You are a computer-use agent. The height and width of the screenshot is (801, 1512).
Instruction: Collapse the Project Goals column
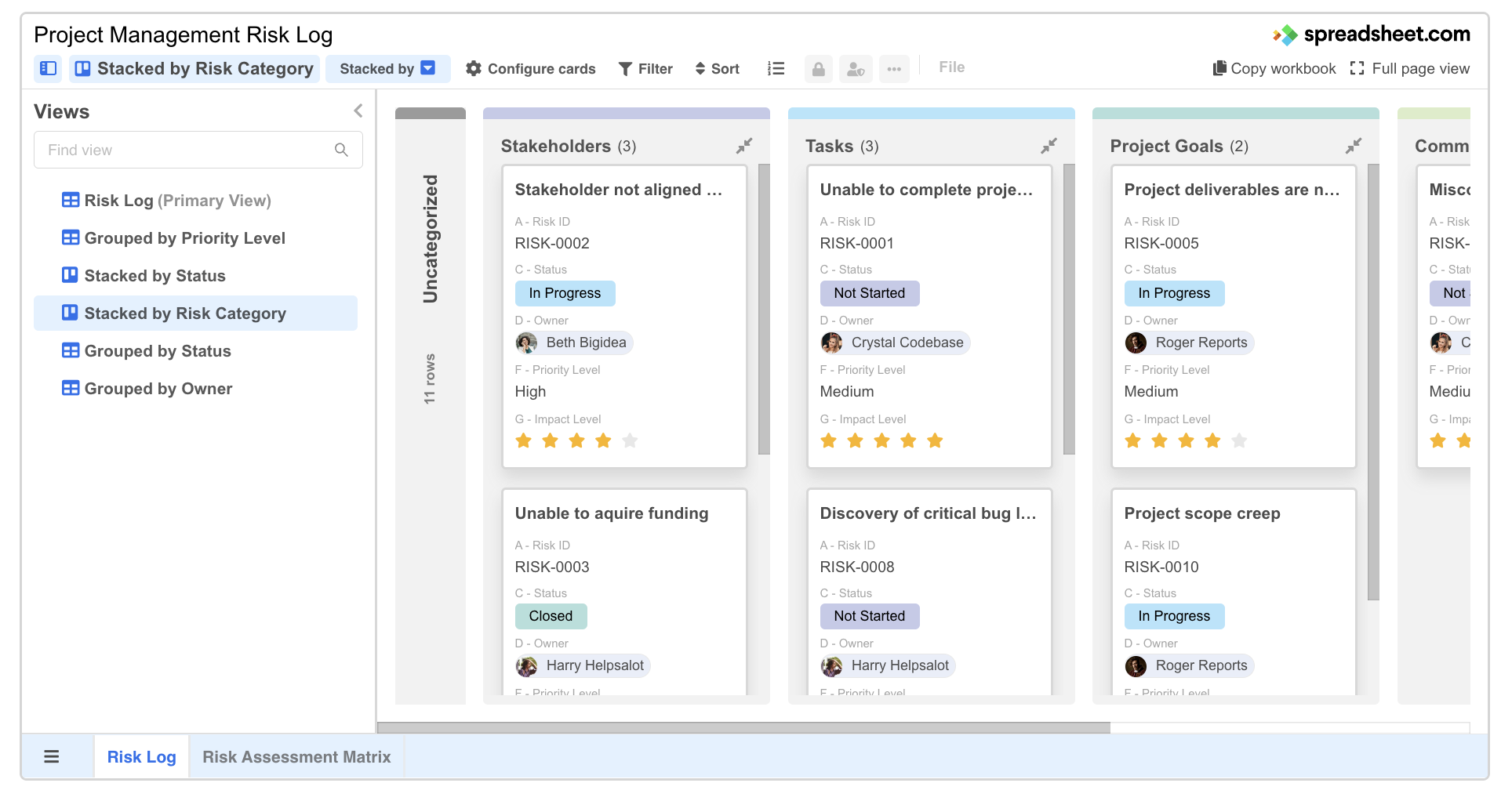click(x=1354, y=145)
